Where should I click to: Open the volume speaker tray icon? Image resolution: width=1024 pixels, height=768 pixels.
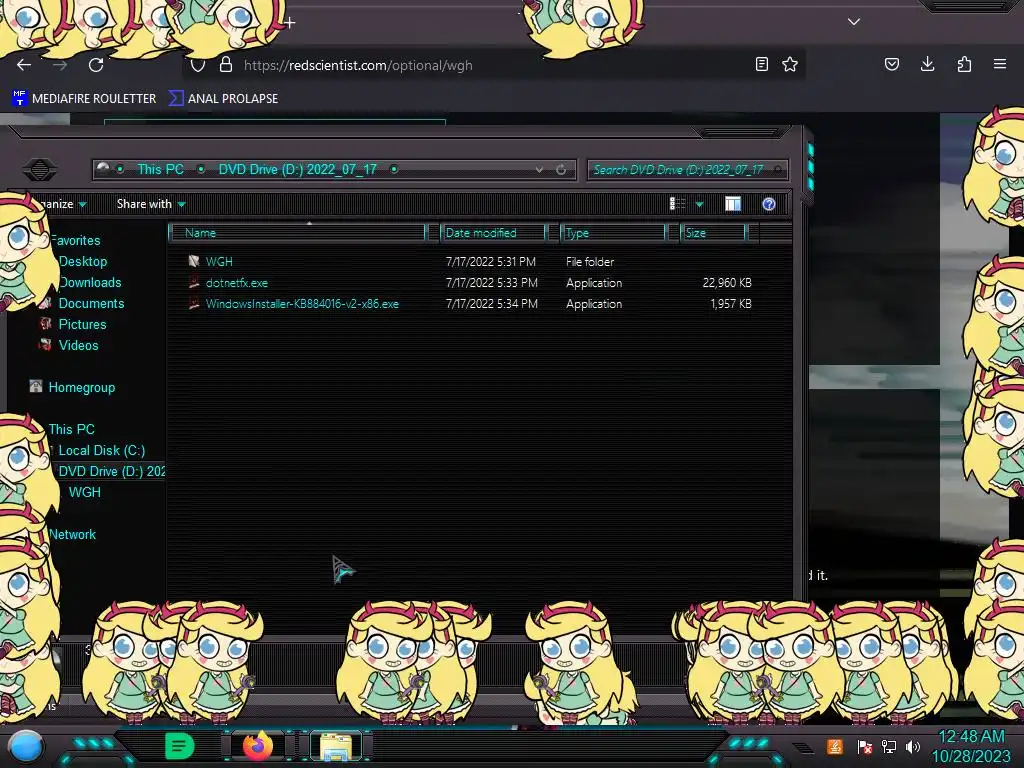click(913, 746)
